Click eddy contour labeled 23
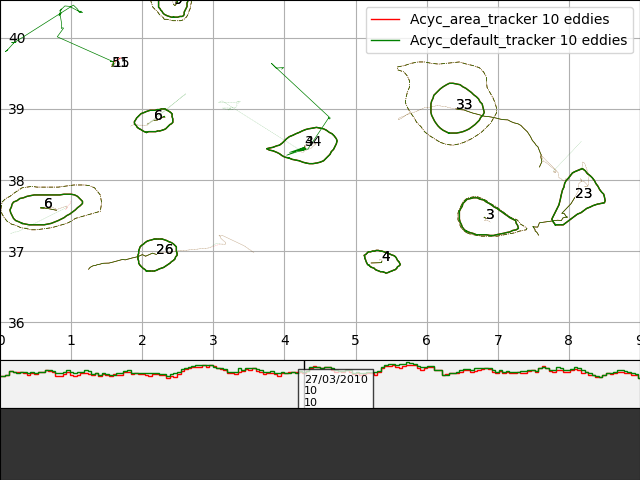 click(x=578, y=197)
